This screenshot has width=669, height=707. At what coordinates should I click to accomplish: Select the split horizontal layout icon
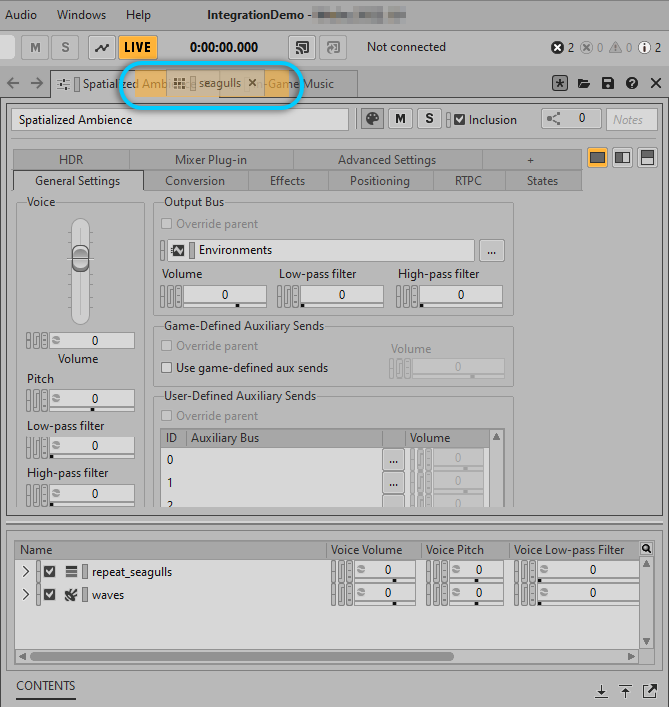pos(647,158)
